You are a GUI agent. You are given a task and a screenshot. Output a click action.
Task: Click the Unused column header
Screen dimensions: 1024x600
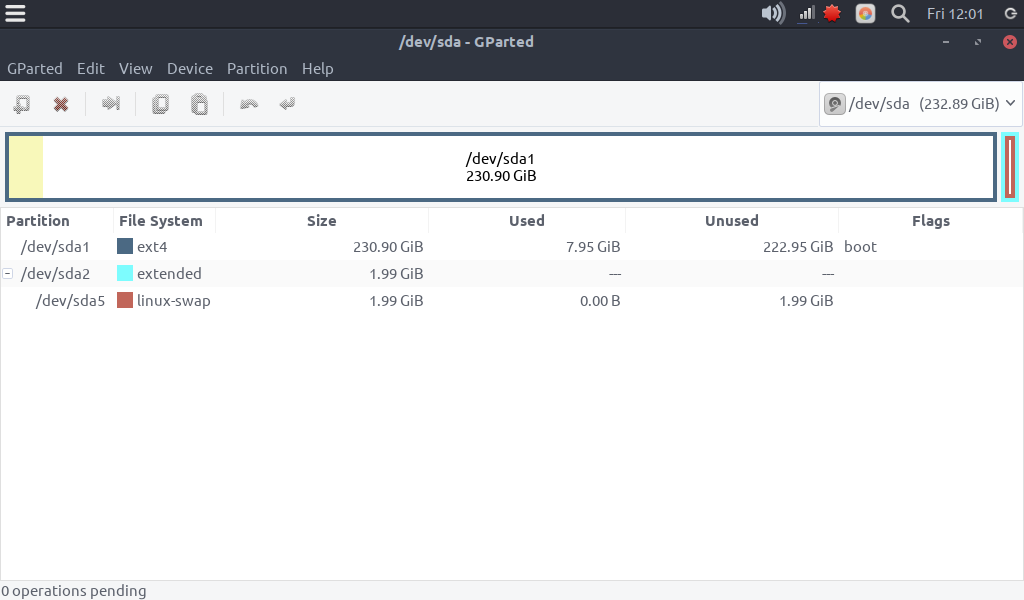point(731,221)
